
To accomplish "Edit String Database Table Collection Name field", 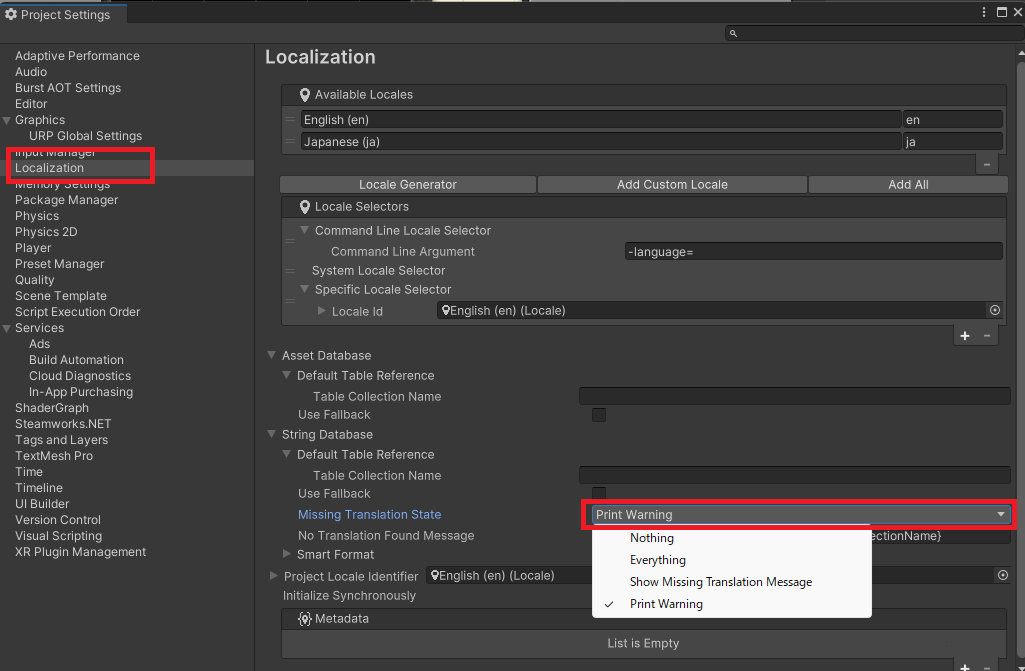I will (795, 475).
